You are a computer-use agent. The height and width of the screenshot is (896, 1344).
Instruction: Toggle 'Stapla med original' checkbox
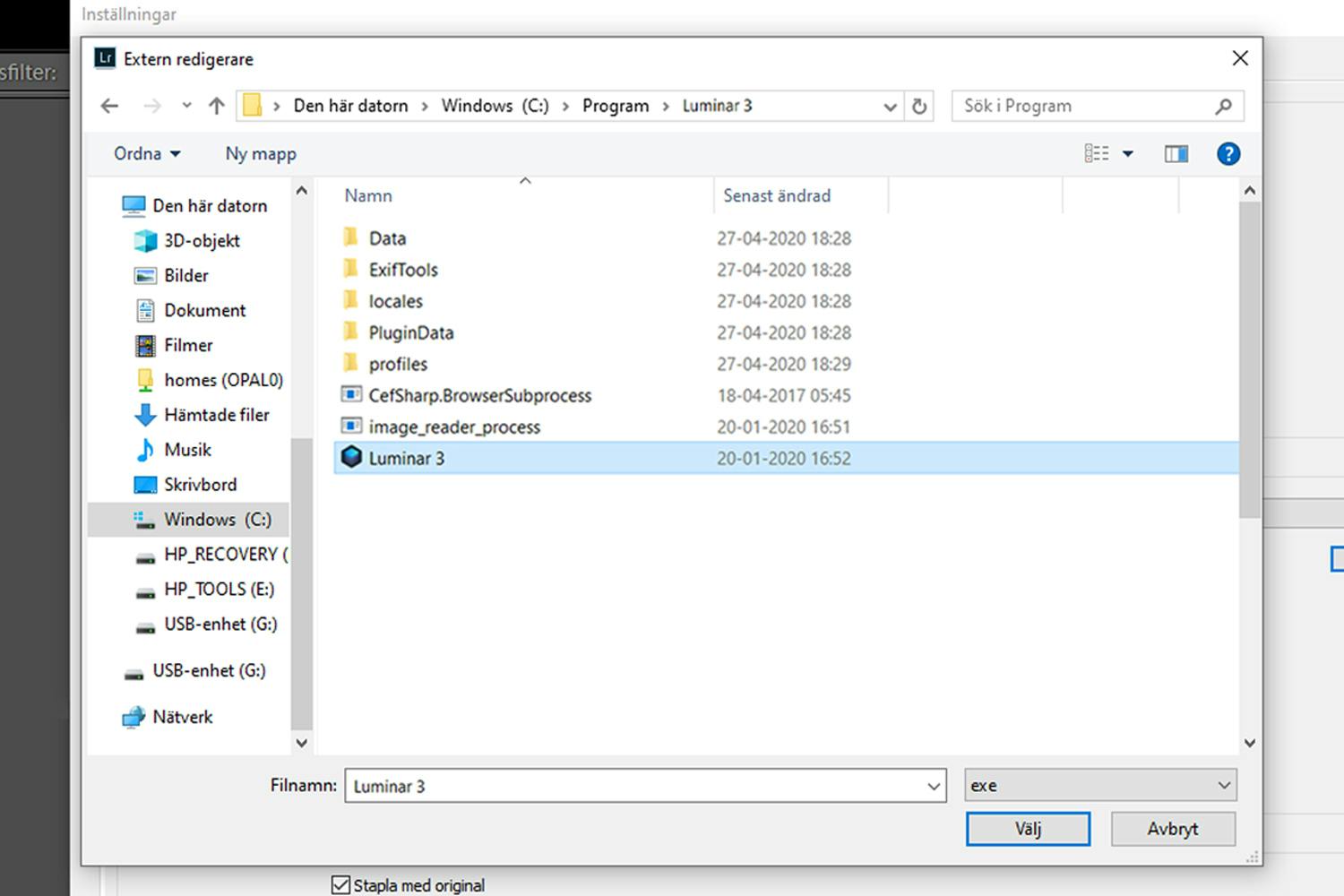340,885
